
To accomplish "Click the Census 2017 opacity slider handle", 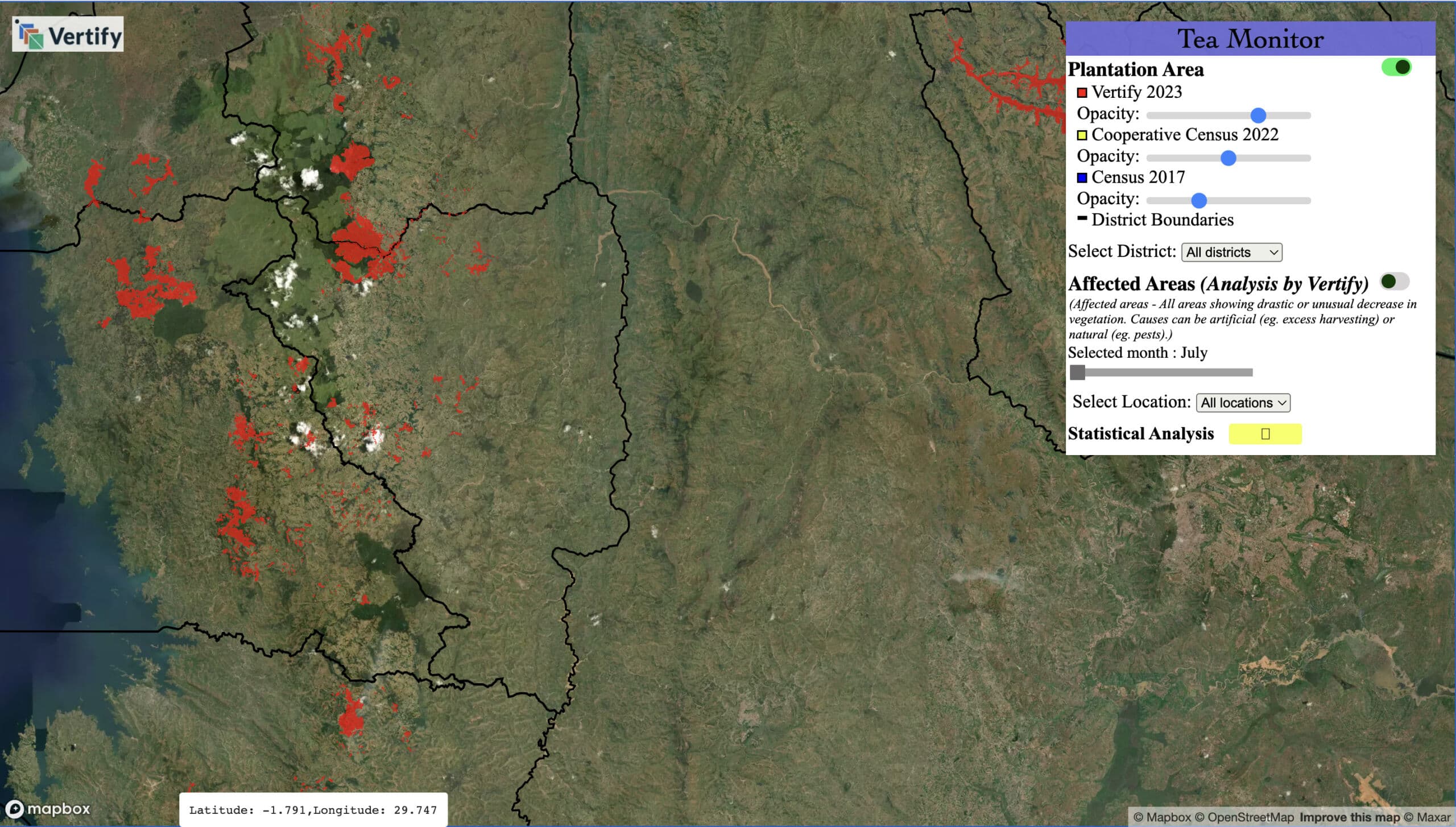I will (x=1199, y=200).
